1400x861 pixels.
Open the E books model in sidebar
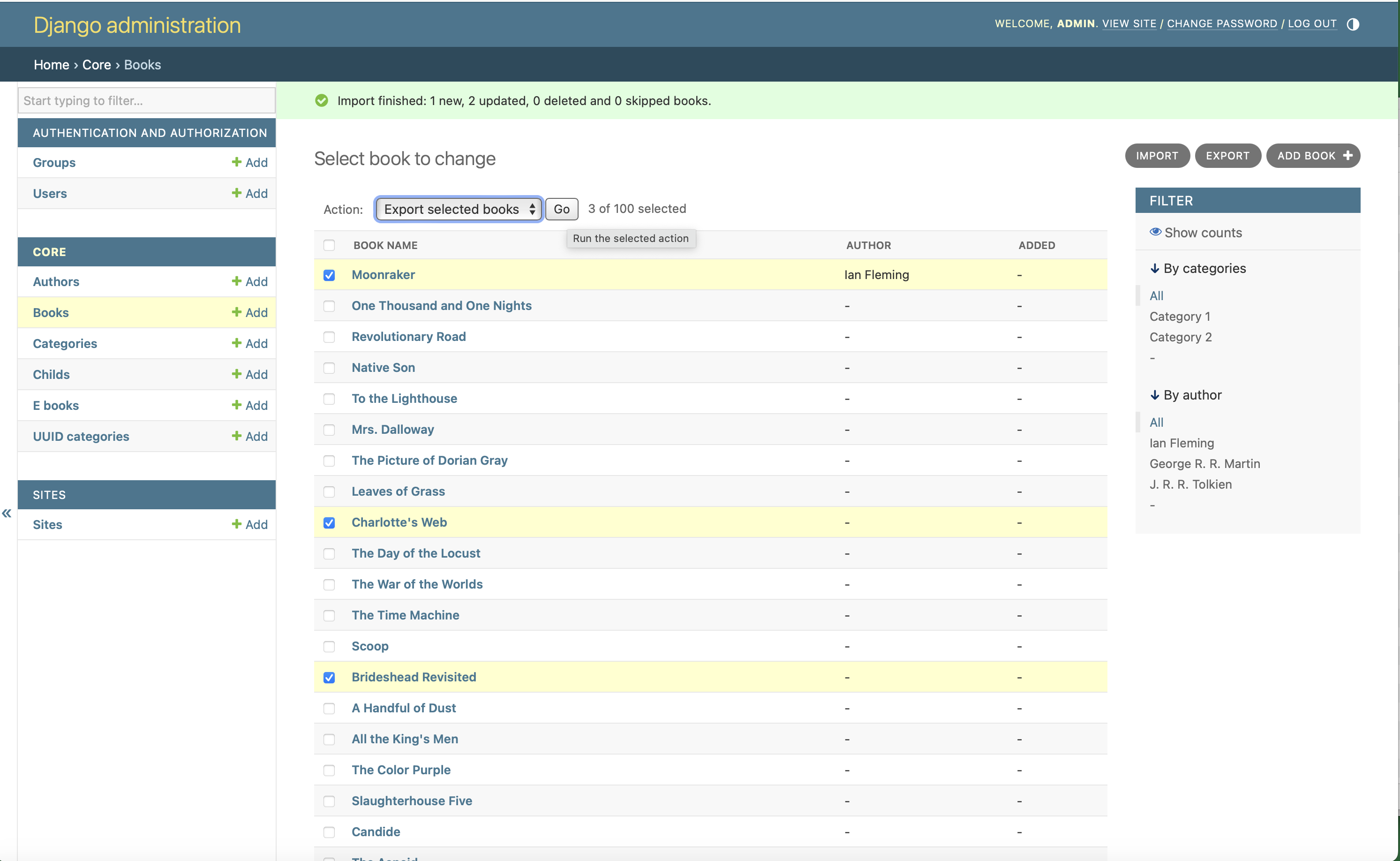pos(56,405)
